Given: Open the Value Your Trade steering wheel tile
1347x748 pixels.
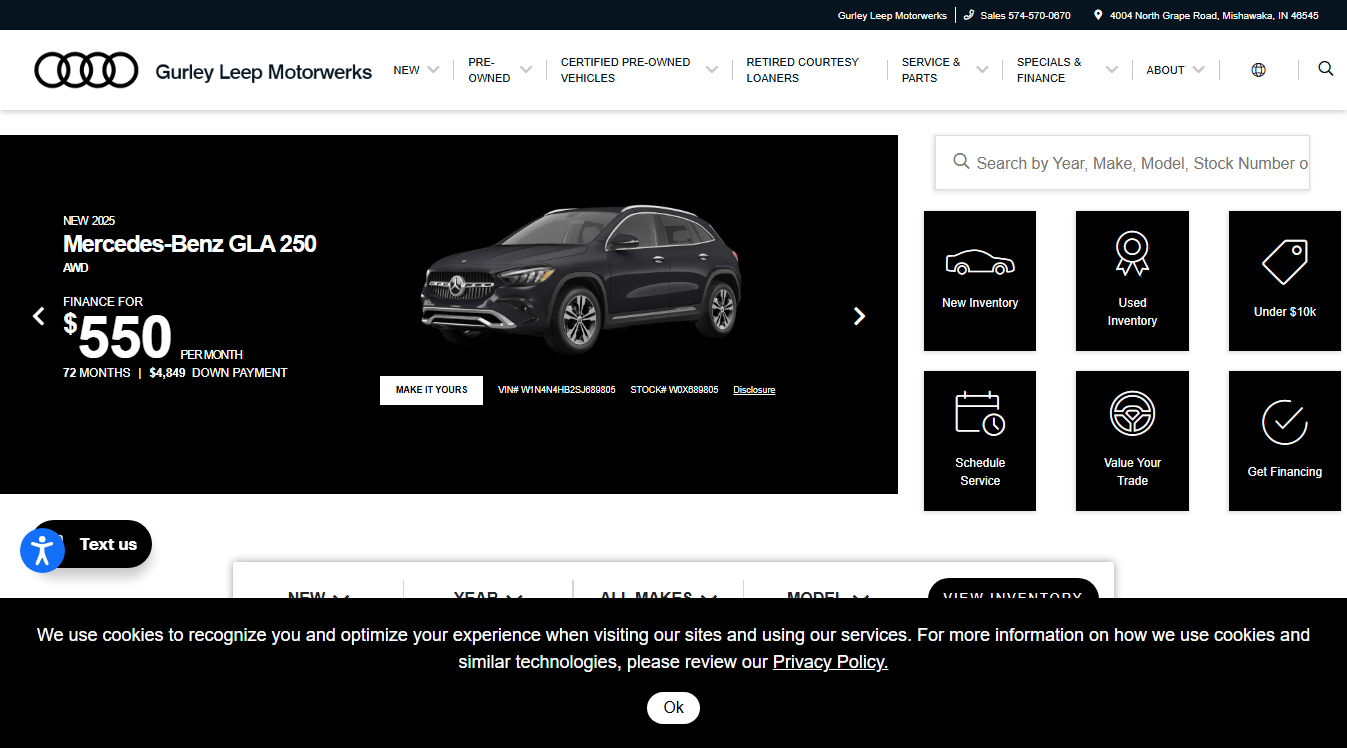Looking at the screenshot, I should pos(1132,441).
